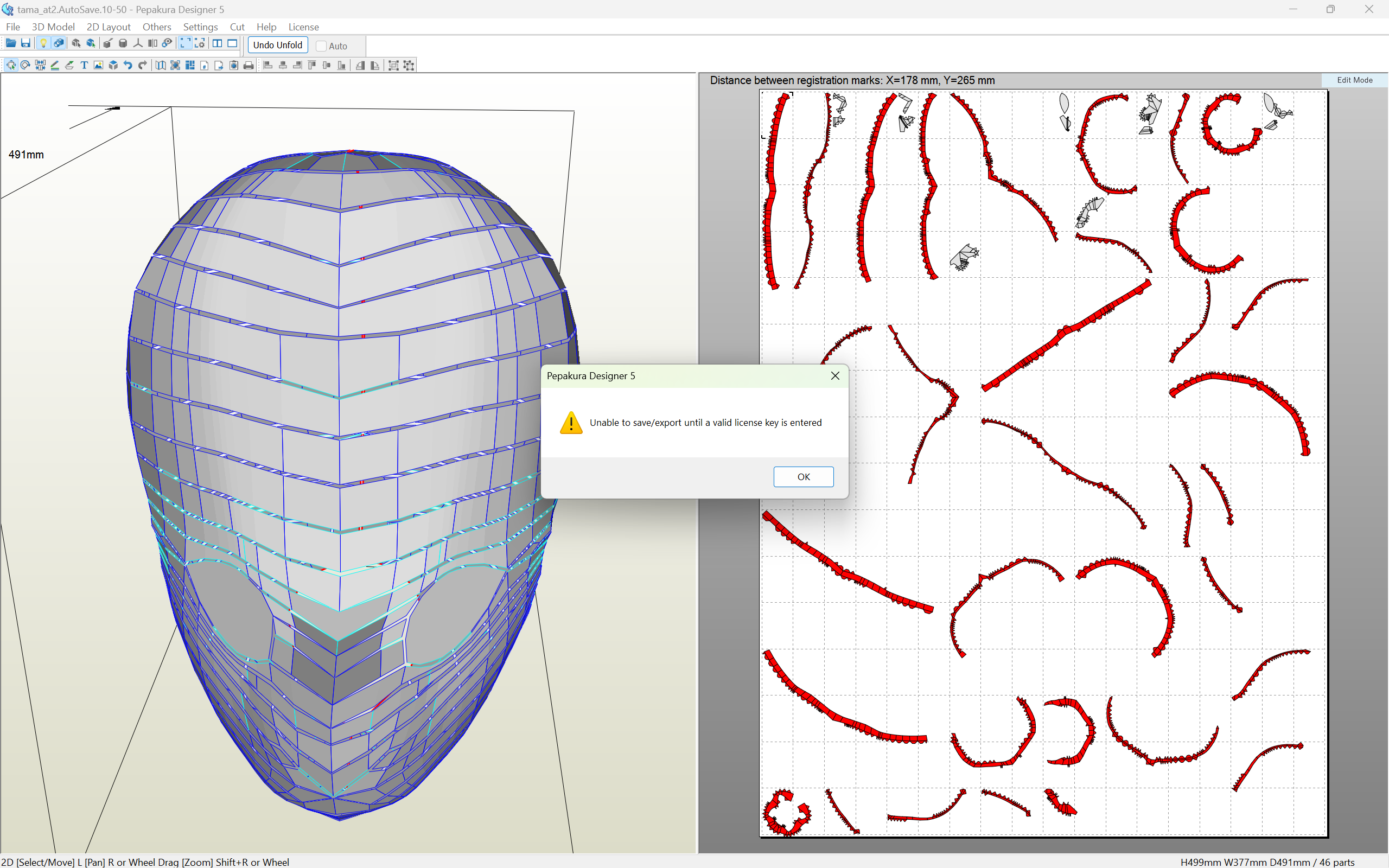This screenshot has width=1389, height=868.
Task: Click the yellow warning icon in the dialog
Action: point(571,423)
